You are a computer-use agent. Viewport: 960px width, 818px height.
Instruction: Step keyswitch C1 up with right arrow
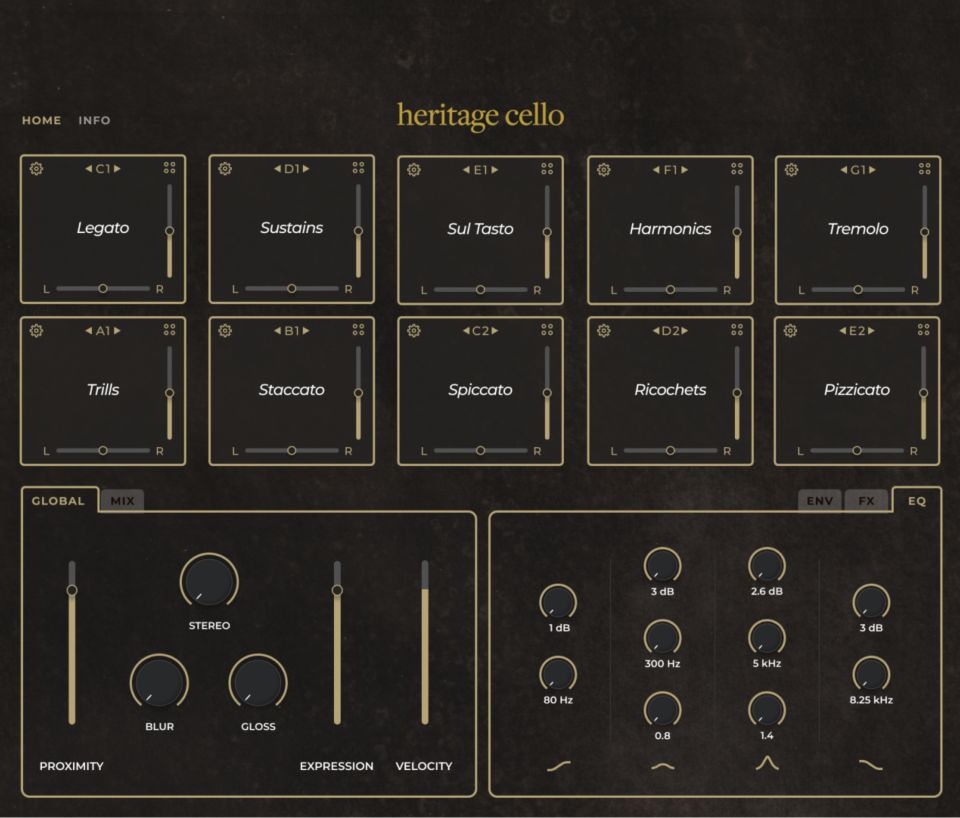click(x=117, y=168)
